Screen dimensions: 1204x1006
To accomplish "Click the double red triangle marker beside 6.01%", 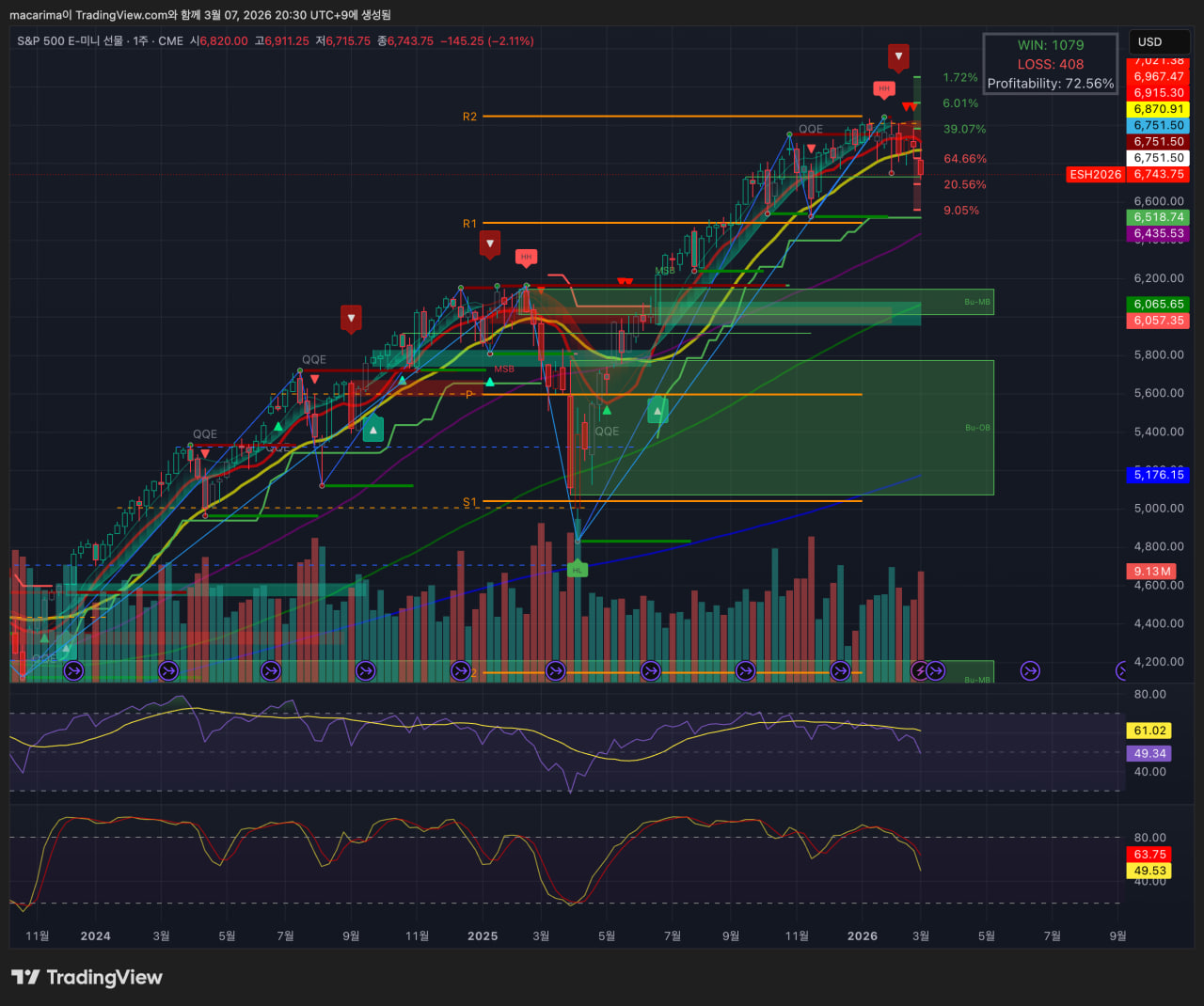I will coord(910,107).
